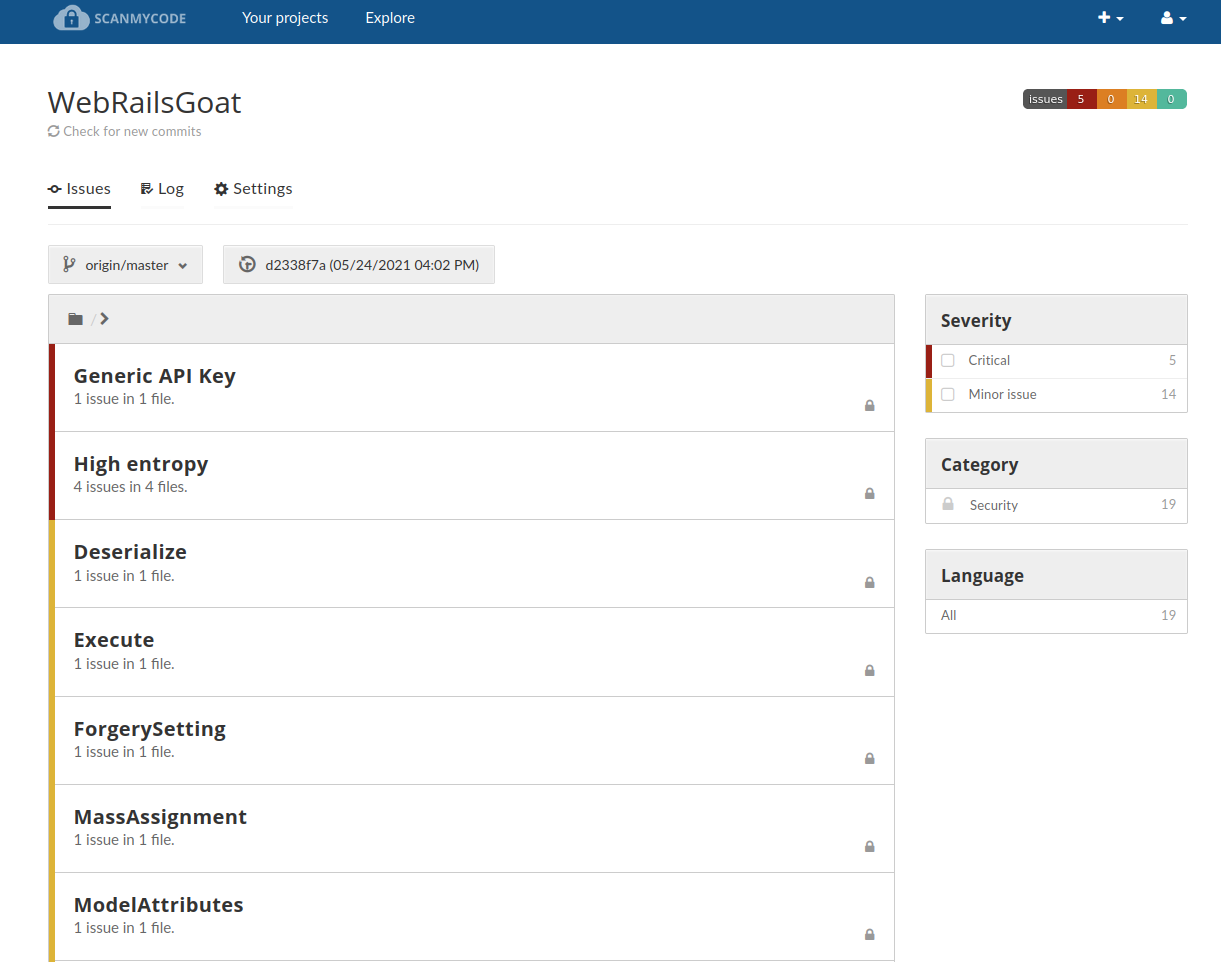The width and height of the screenshot is (1221, 962).
Task: Click the lock icon on Generic API Key row
Action: (869, 406)
